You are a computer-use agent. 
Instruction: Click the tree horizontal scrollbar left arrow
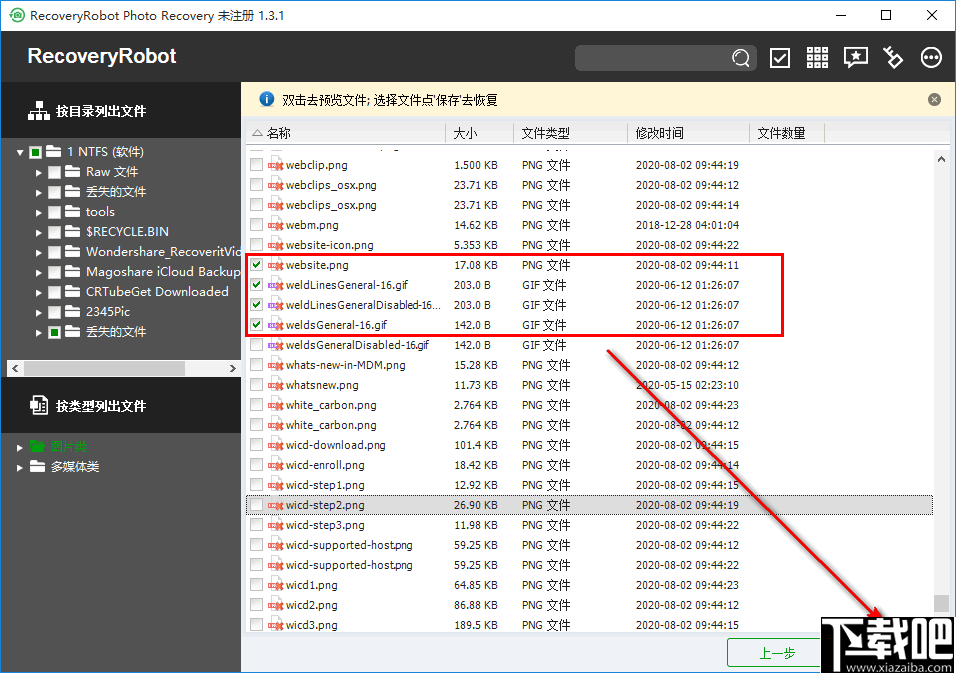pyautogui.click(x=15, y=368)
